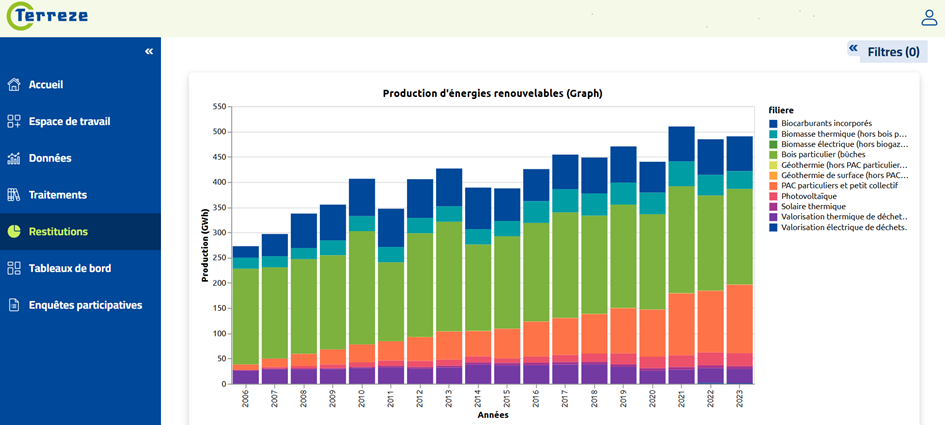Click the Données chart icon
945x425 pixels.
tap(14, 158)
